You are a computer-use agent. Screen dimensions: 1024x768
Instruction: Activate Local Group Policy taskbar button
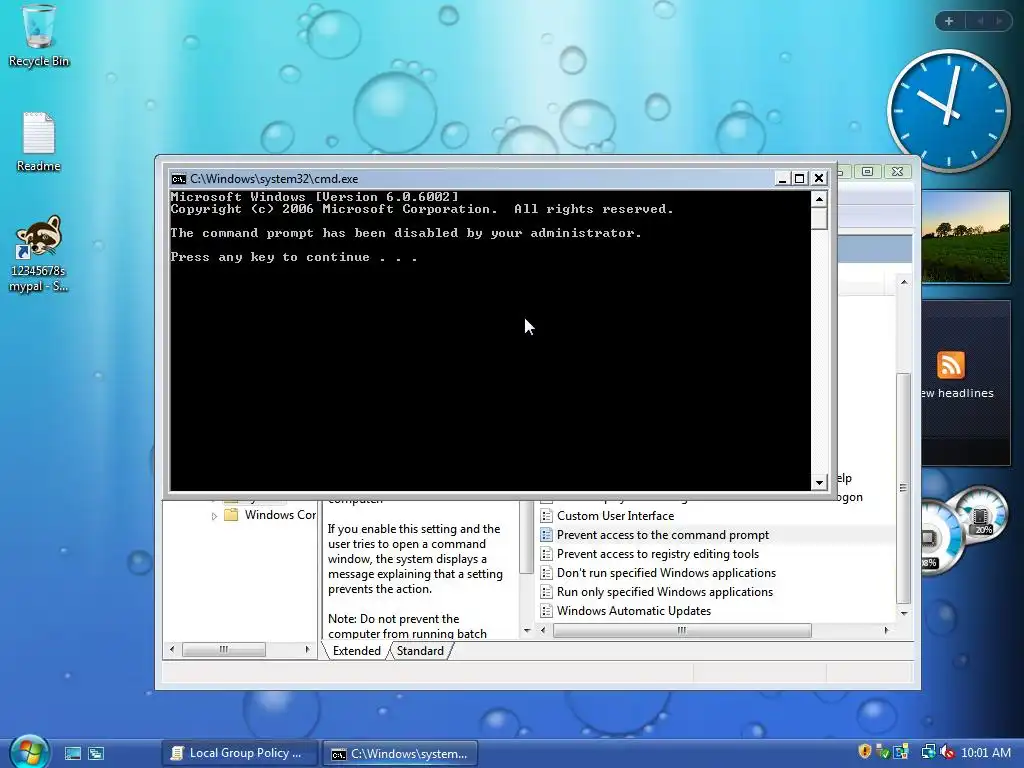pos(239,753)
